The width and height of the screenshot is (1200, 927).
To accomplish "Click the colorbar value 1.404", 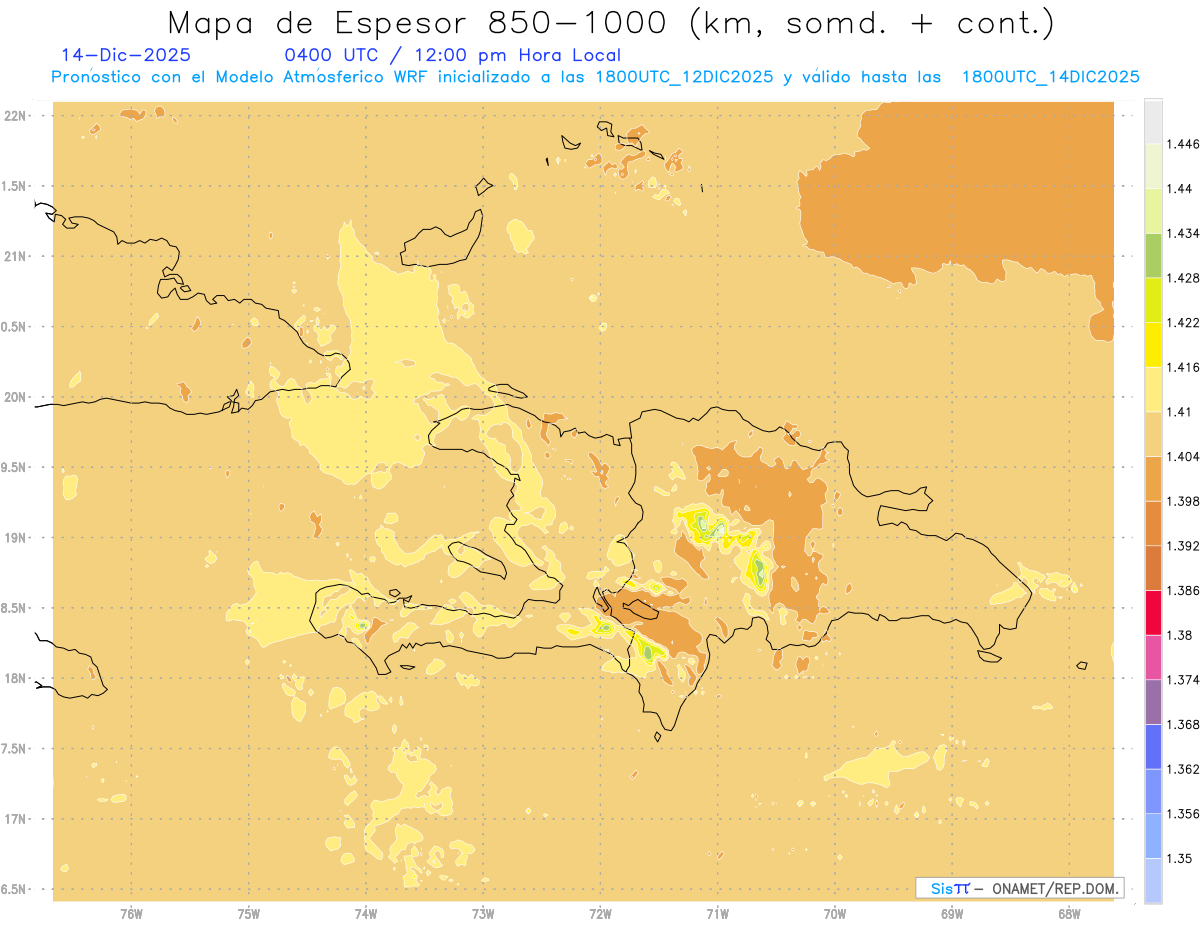I will [x=1183, y=456].
